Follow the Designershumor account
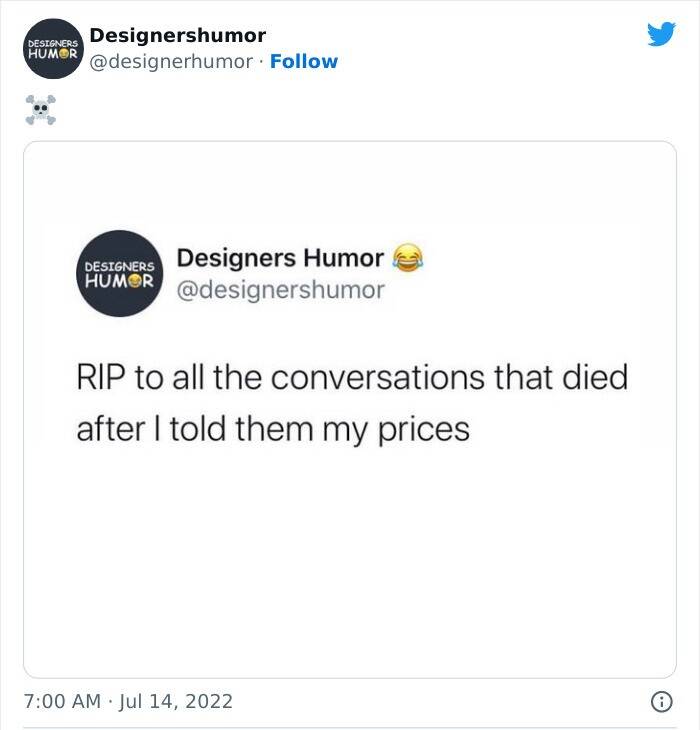Viewport: 700px width, 730px height. (x=304, y=62)
